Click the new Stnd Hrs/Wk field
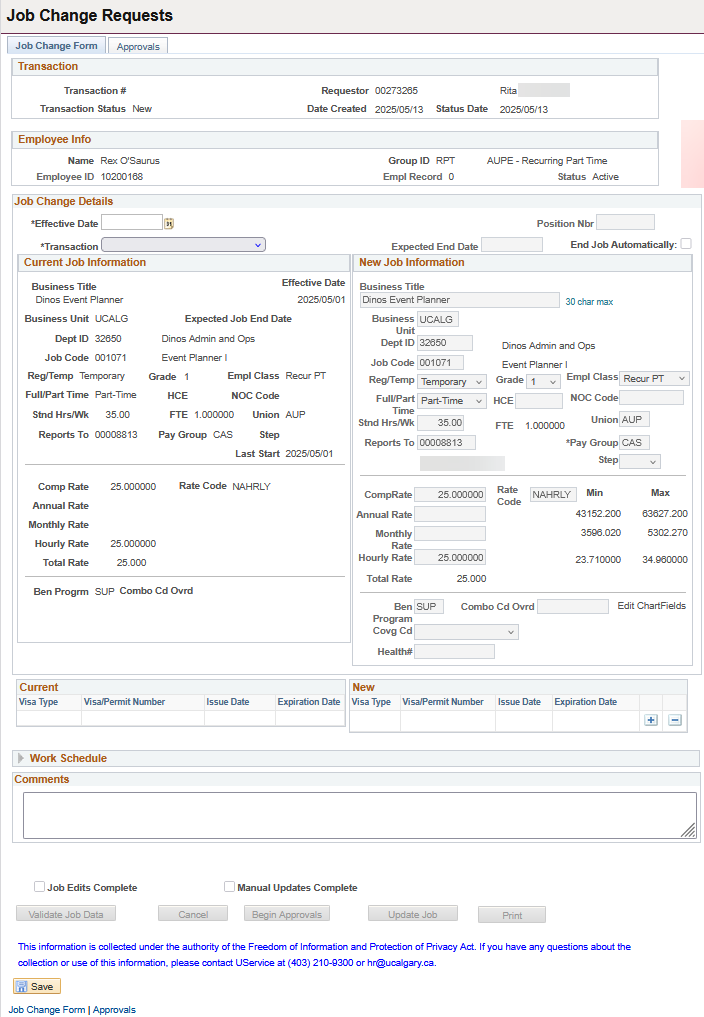Image resolution: width=704 pixels, height=1017 pixels. pyautogui.click(x=441, y=423)
